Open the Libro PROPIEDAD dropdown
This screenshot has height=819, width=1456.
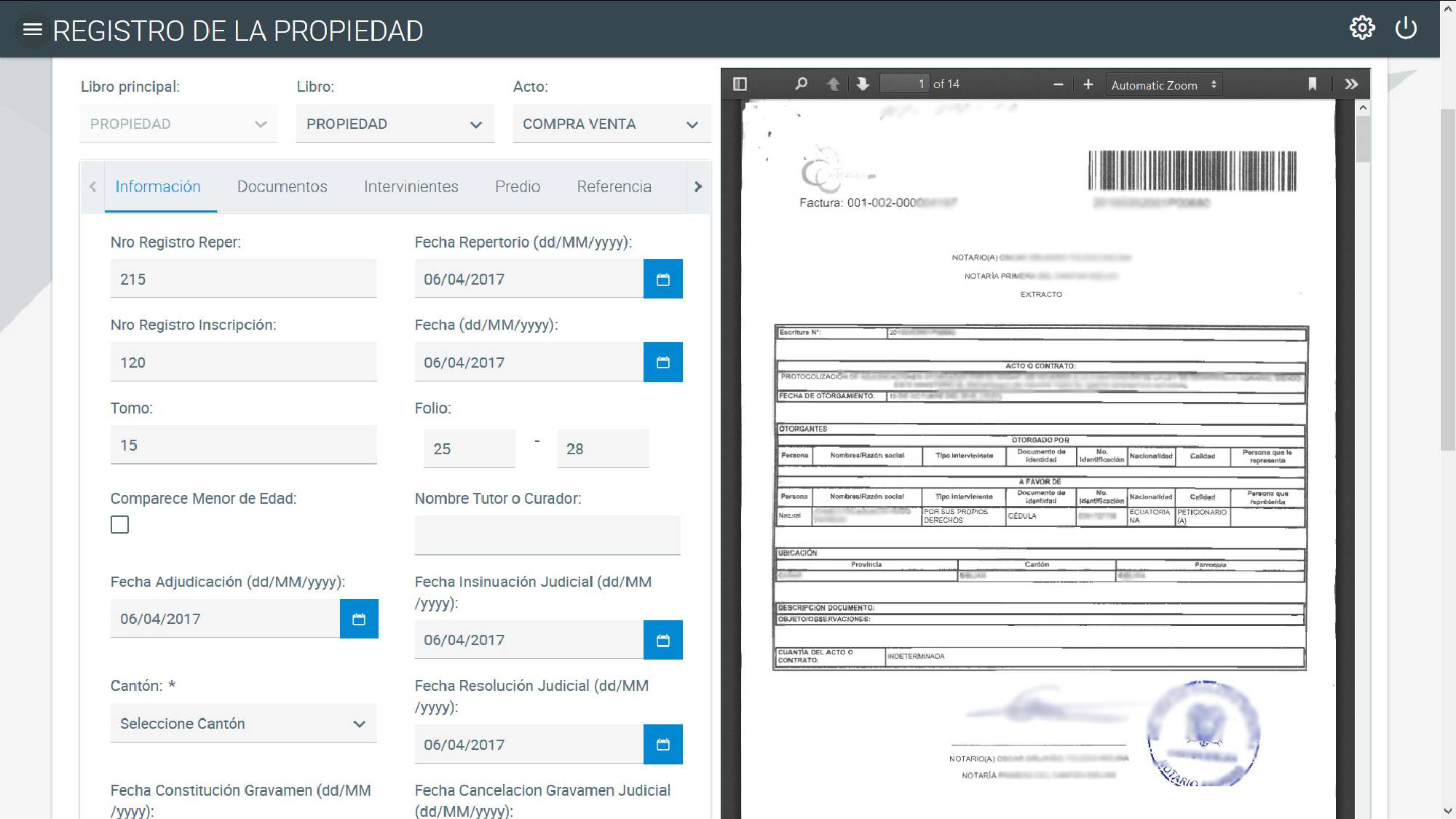[x=395, y=124]
